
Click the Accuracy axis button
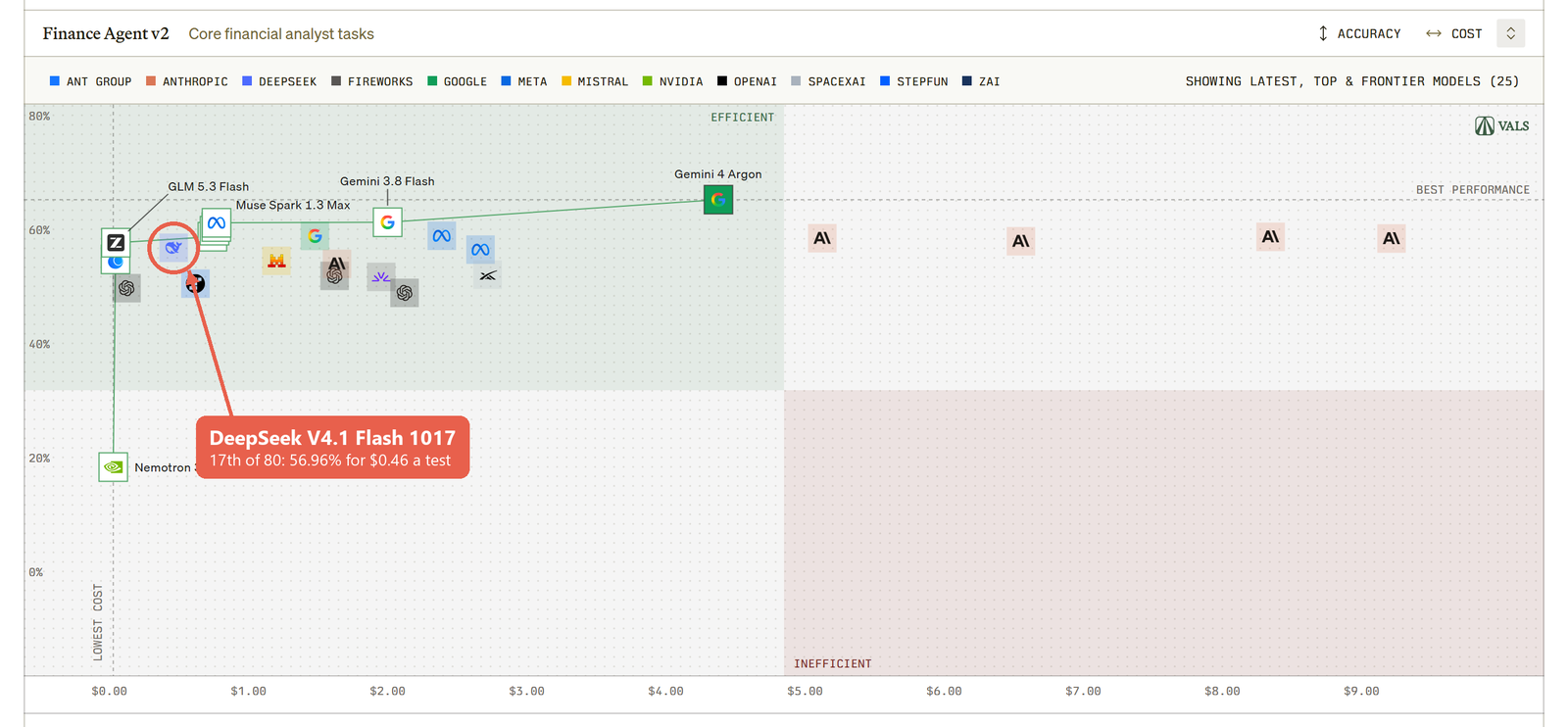[x=1359, y=33]
